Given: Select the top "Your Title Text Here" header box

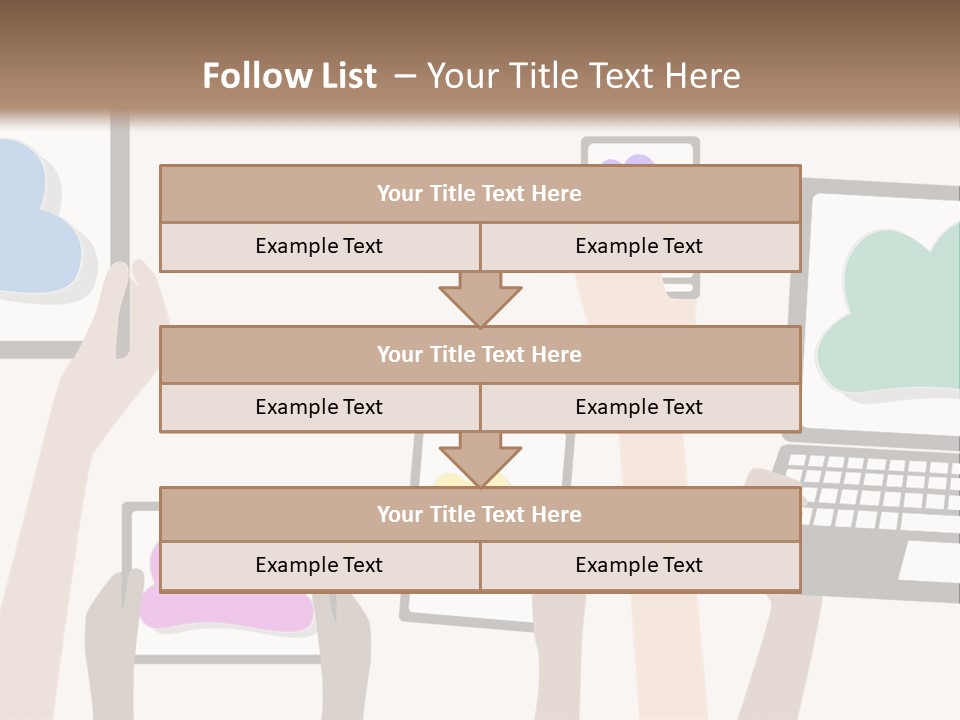Looking at the screenshot, I should [x=479, y=194].
